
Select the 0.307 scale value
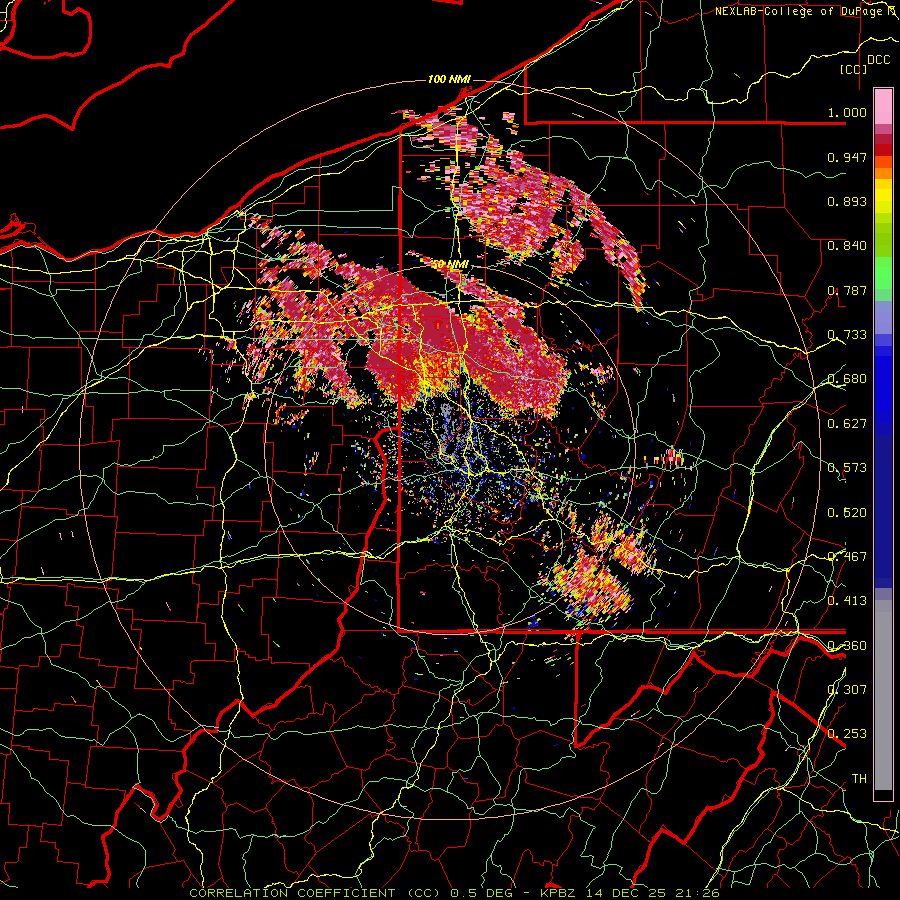(847, 689)
